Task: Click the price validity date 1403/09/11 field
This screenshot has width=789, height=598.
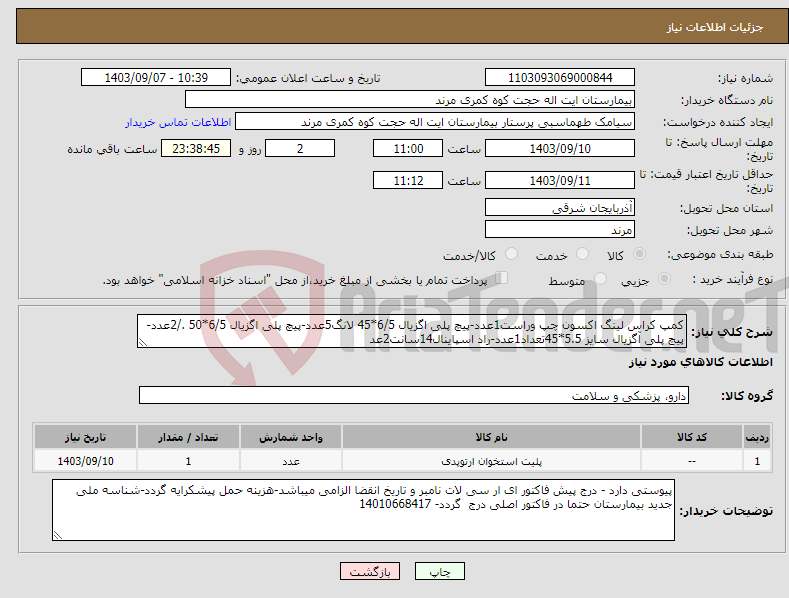Action: tap(560, 180)
